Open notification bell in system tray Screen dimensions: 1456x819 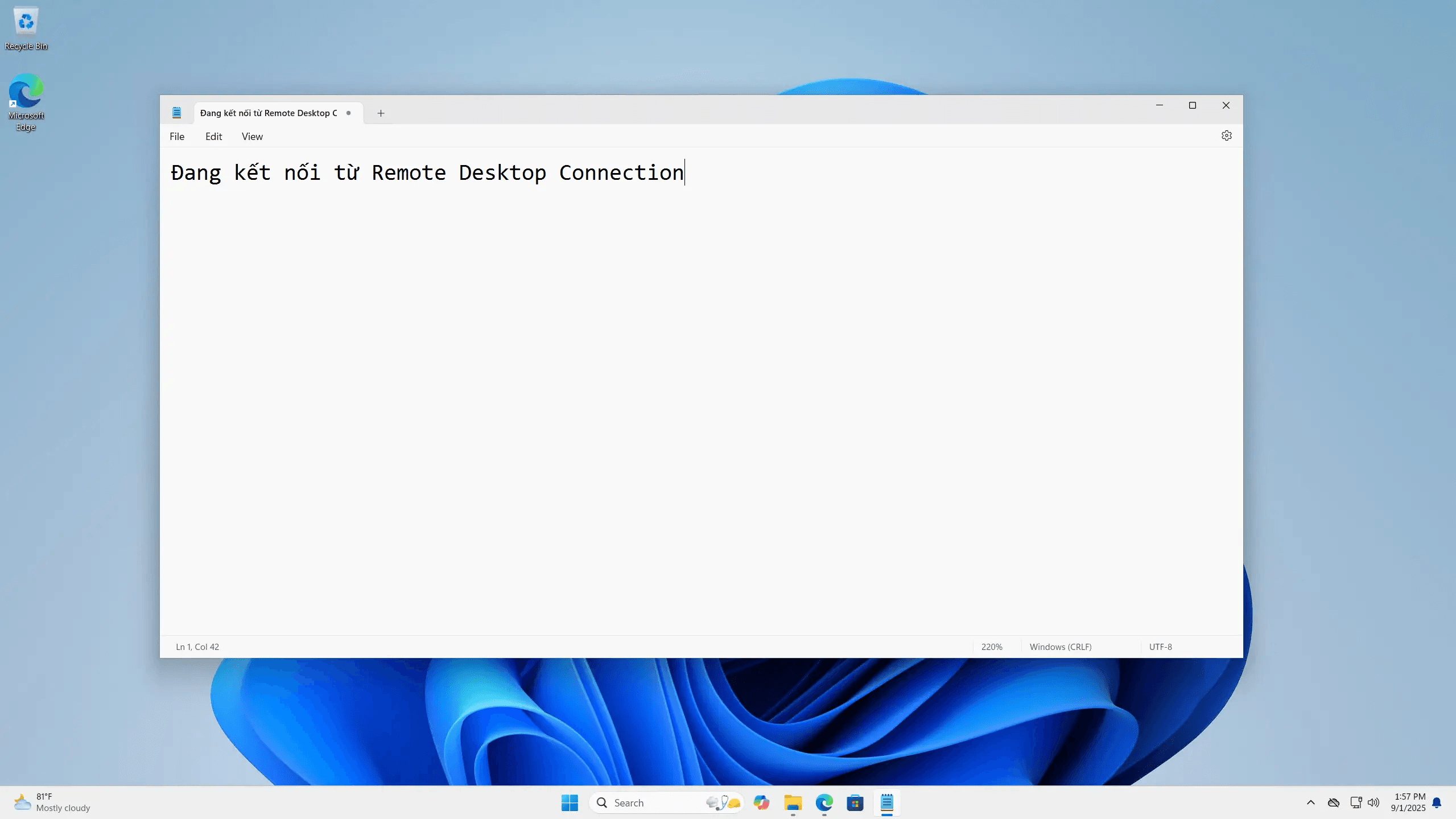tap(1437, 802)
